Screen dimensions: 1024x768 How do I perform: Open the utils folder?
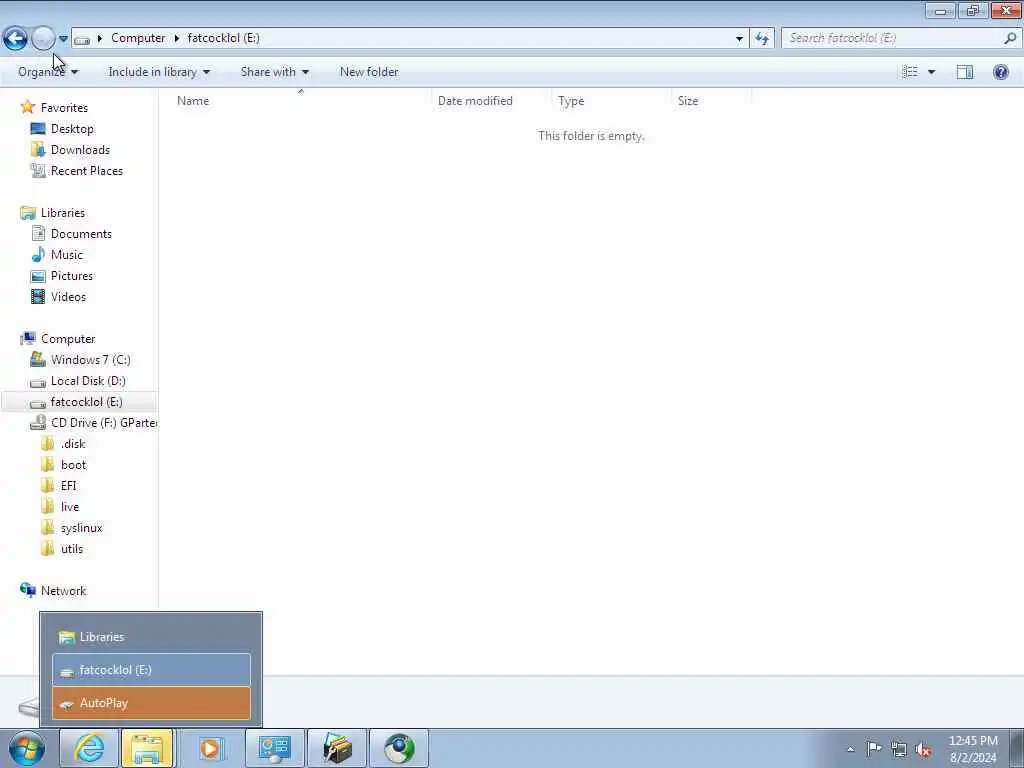pos(71,549)
